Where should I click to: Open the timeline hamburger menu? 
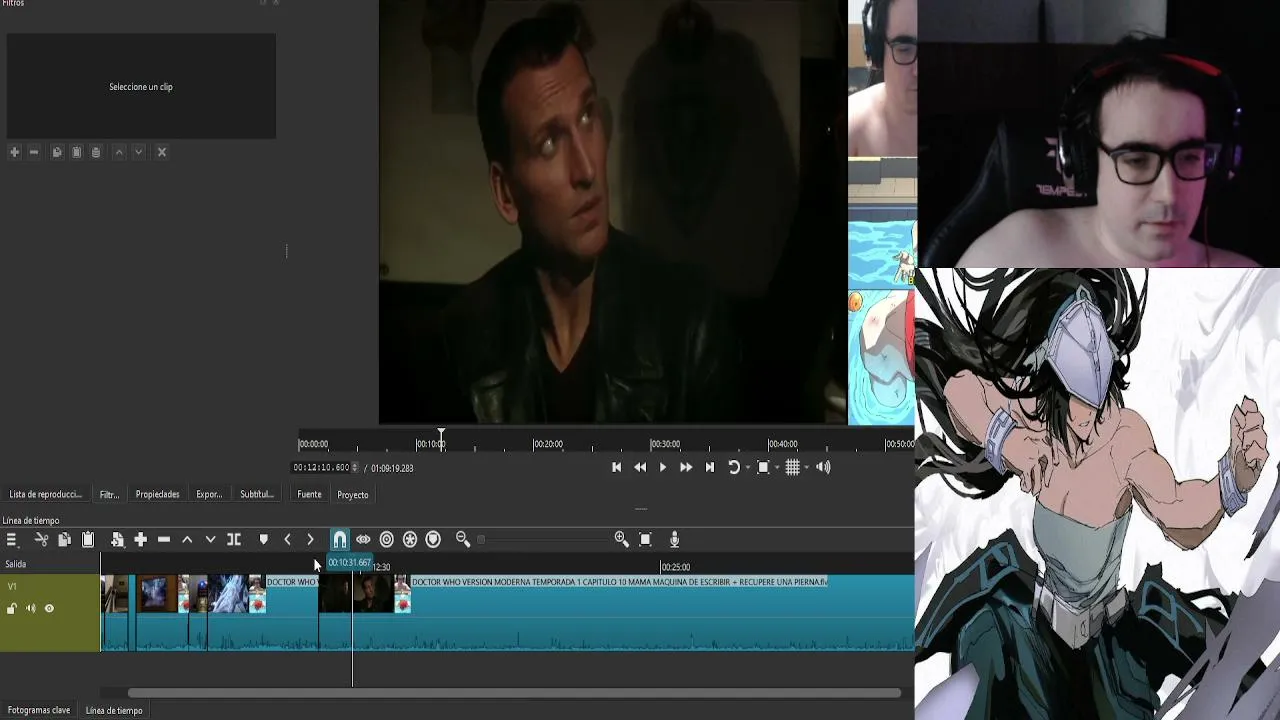coord(12,540)
